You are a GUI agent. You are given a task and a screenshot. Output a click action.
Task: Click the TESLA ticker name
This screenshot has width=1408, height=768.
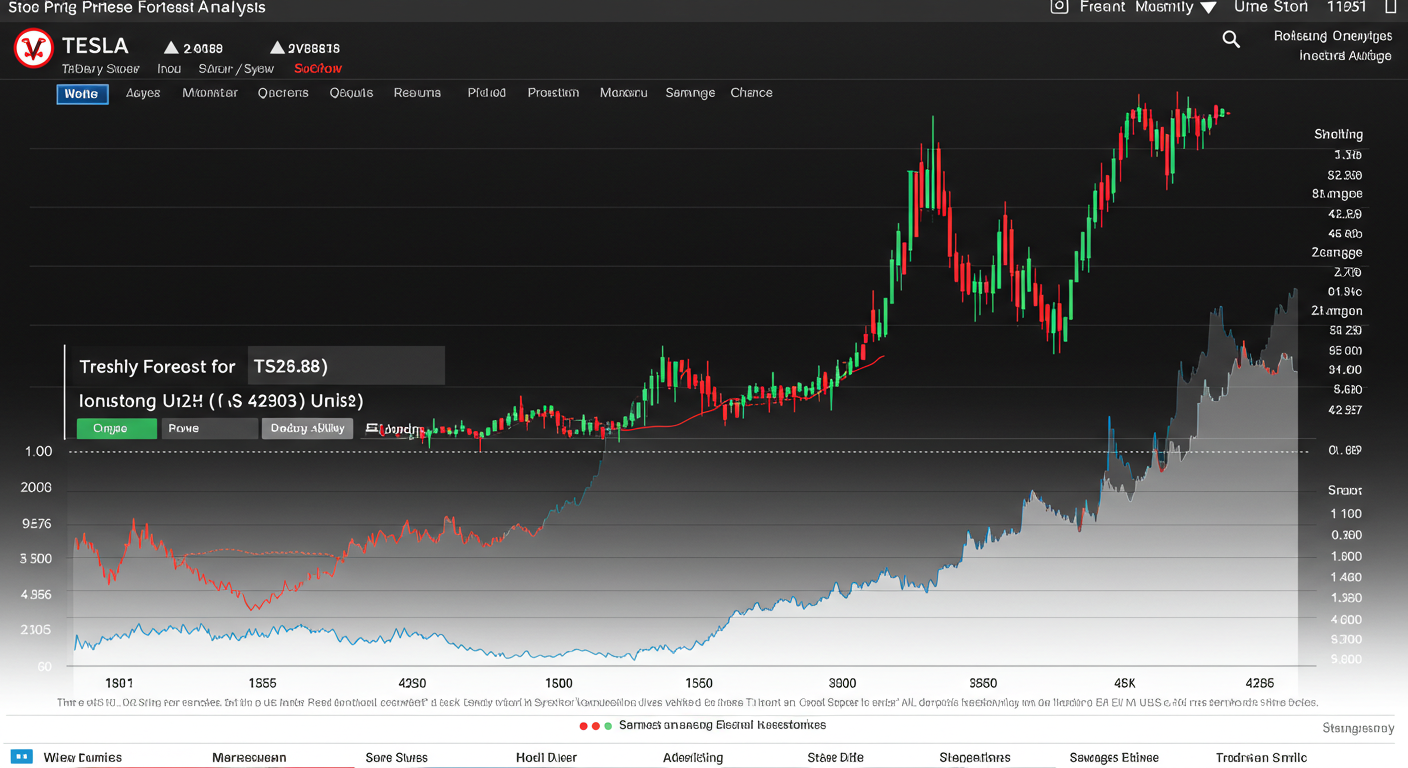click(x=95, y=46)
